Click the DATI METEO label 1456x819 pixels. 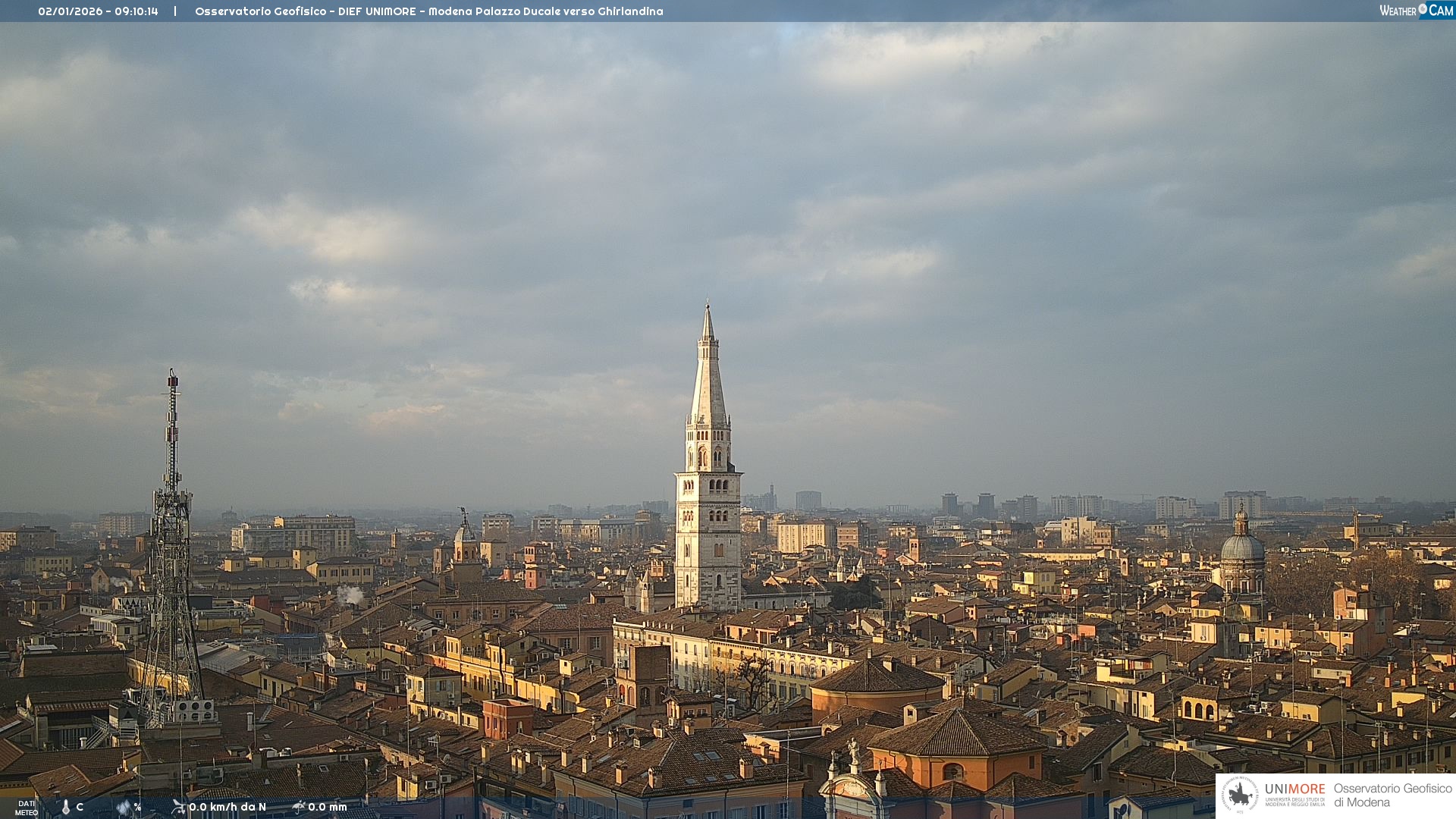(x=27, y=808)
